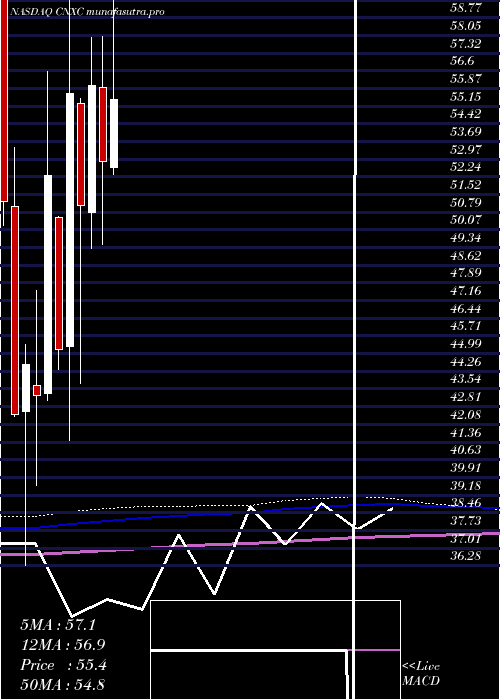Click the 5MA : 57.1 readout
500x700 pixels.
tap(58, 625)
